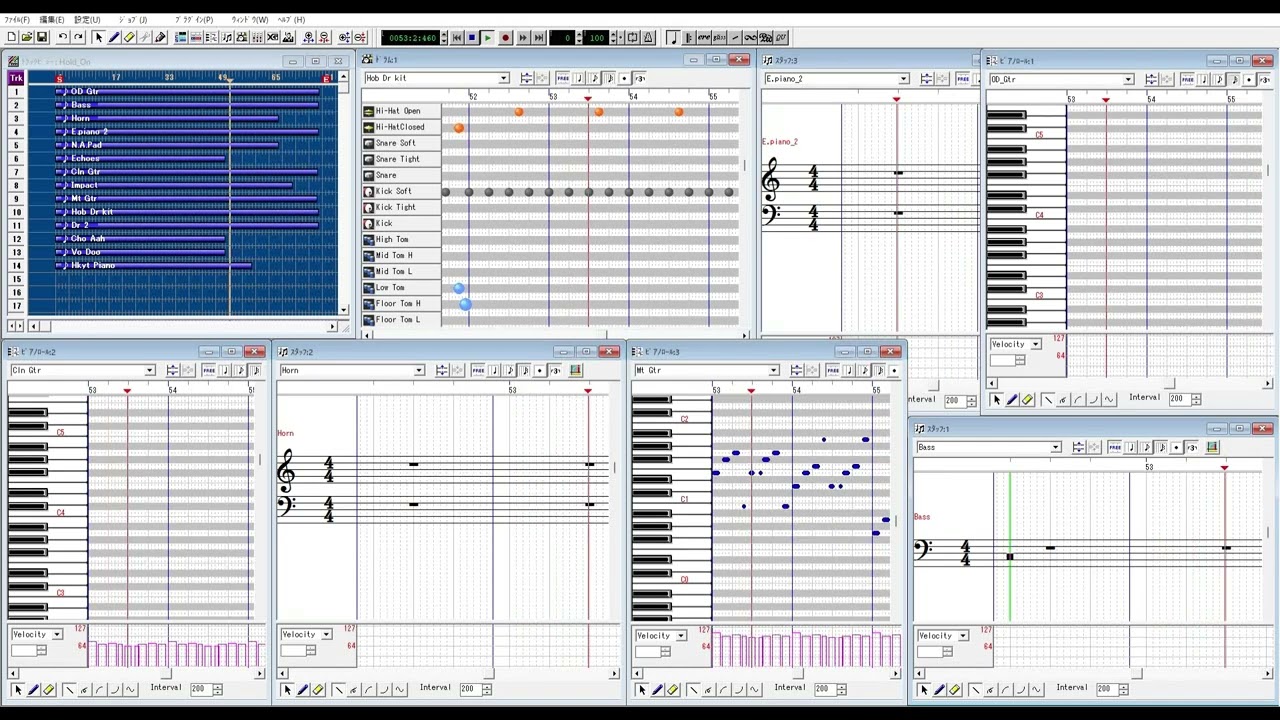Open the ファイル(F) menu
Viewport: 1280px width, 720px height.
[17, 20]
